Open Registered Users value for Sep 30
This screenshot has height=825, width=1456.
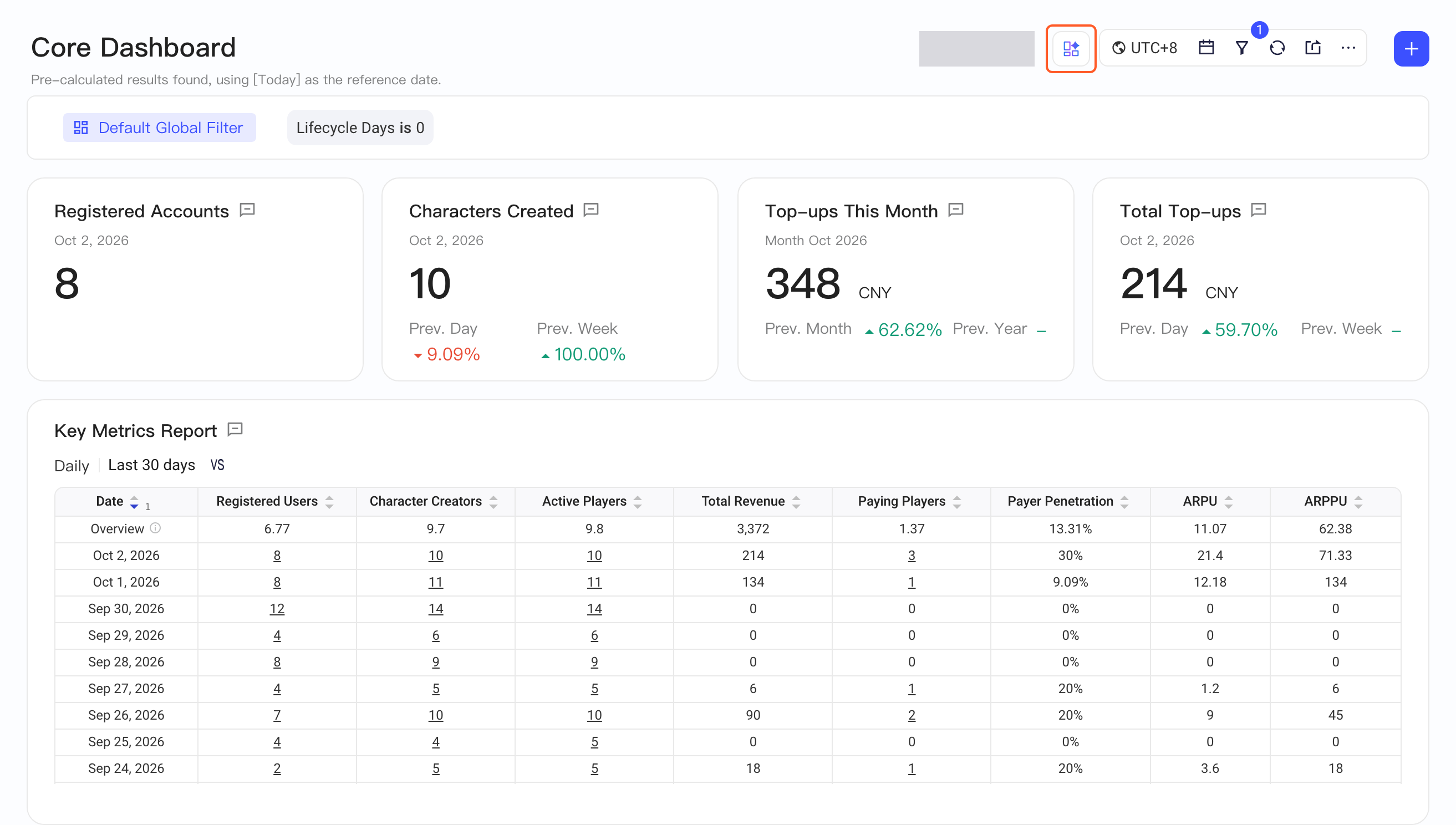277,609
